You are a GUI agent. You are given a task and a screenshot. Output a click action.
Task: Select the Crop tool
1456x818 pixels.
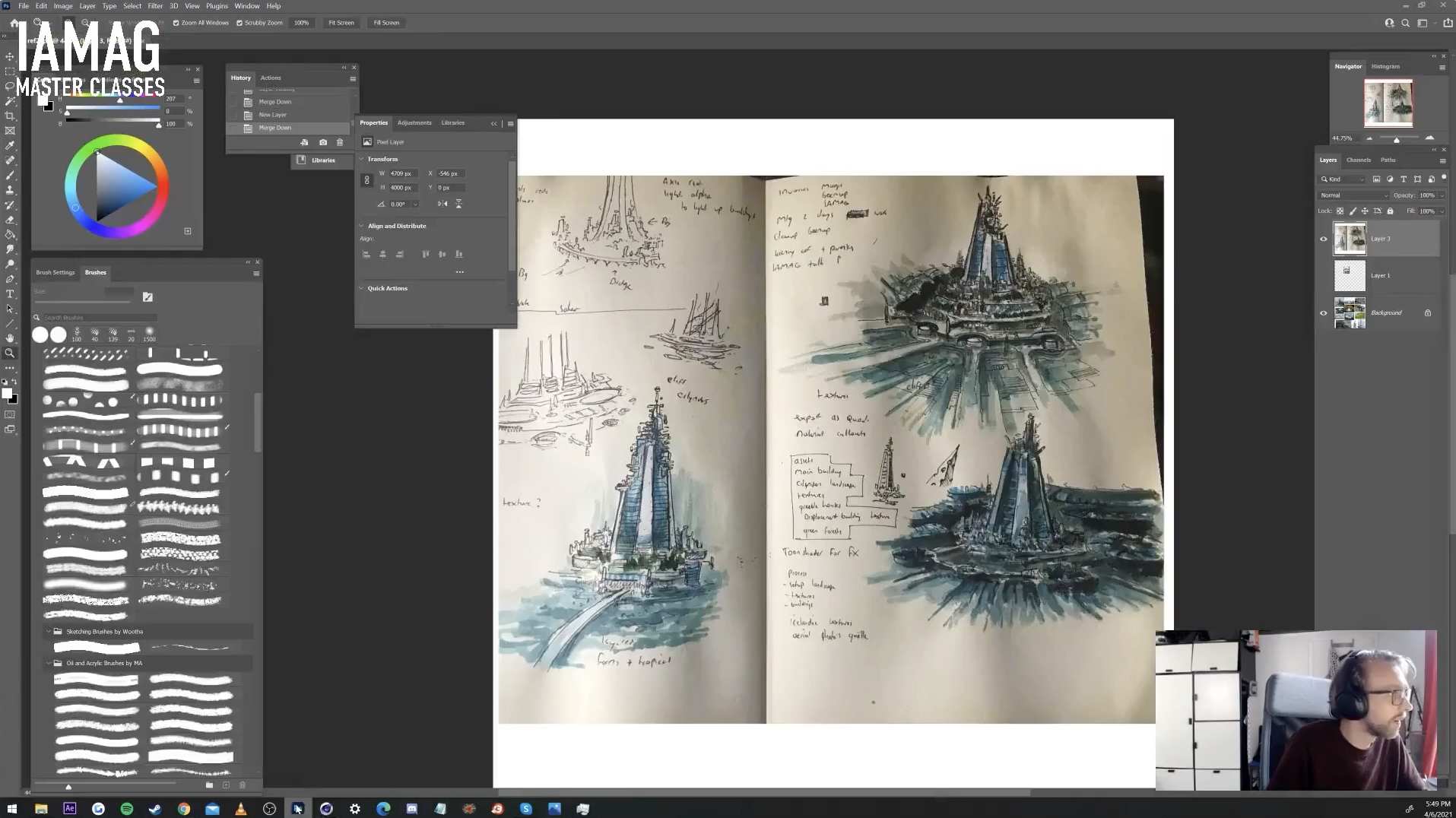(x=10, y=115)
